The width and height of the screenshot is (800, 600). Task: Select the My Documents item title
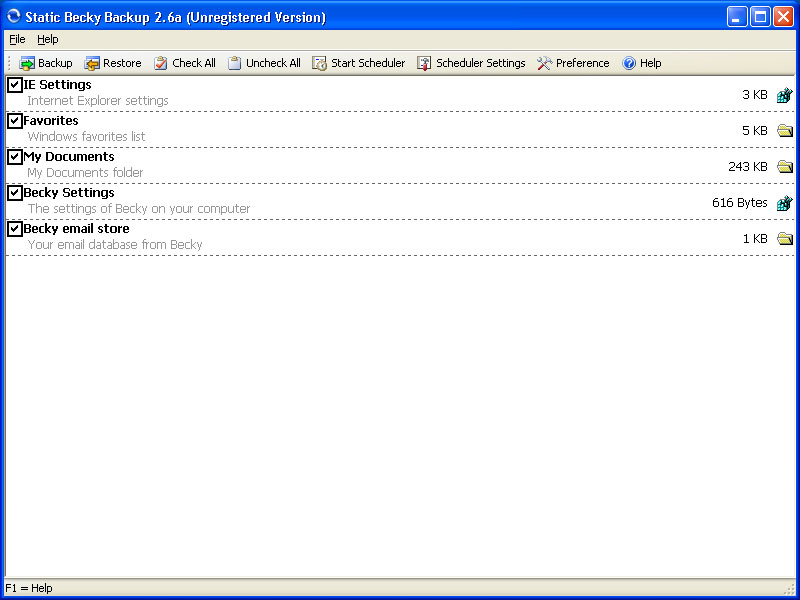[69, 157]
